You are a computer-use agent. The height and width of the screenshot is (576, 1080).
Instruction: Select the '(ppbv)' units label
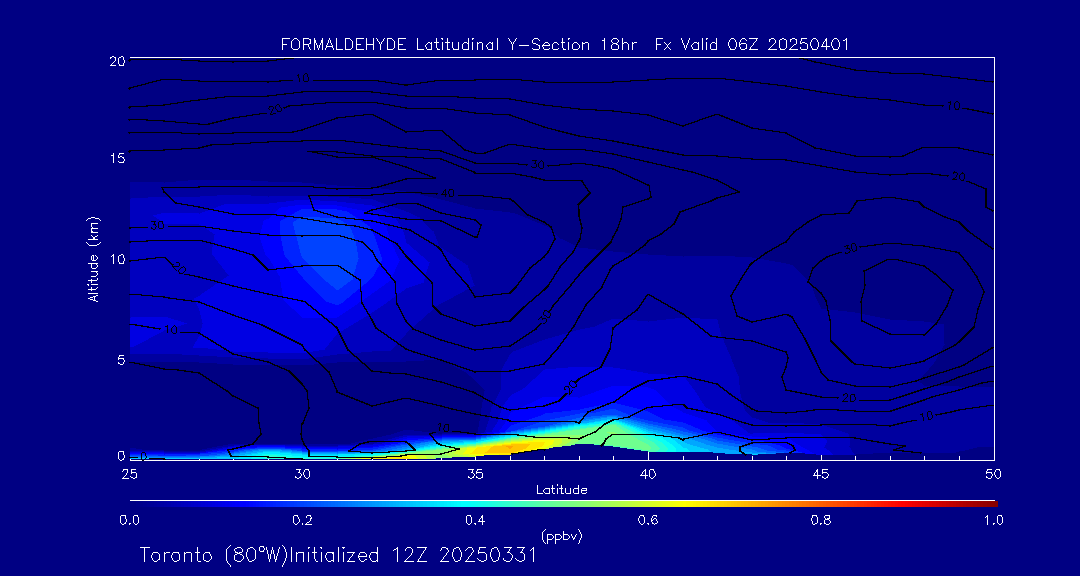562,535
